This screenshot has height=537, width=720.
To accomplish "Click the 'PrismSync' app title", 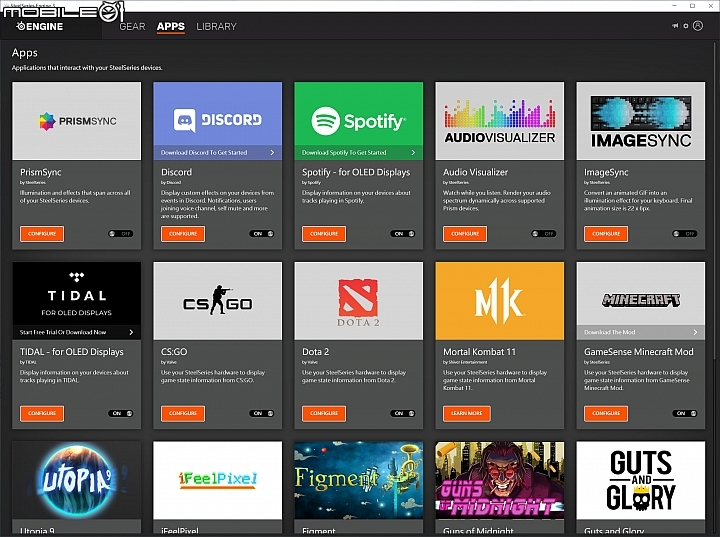I will tap(40, 172).
